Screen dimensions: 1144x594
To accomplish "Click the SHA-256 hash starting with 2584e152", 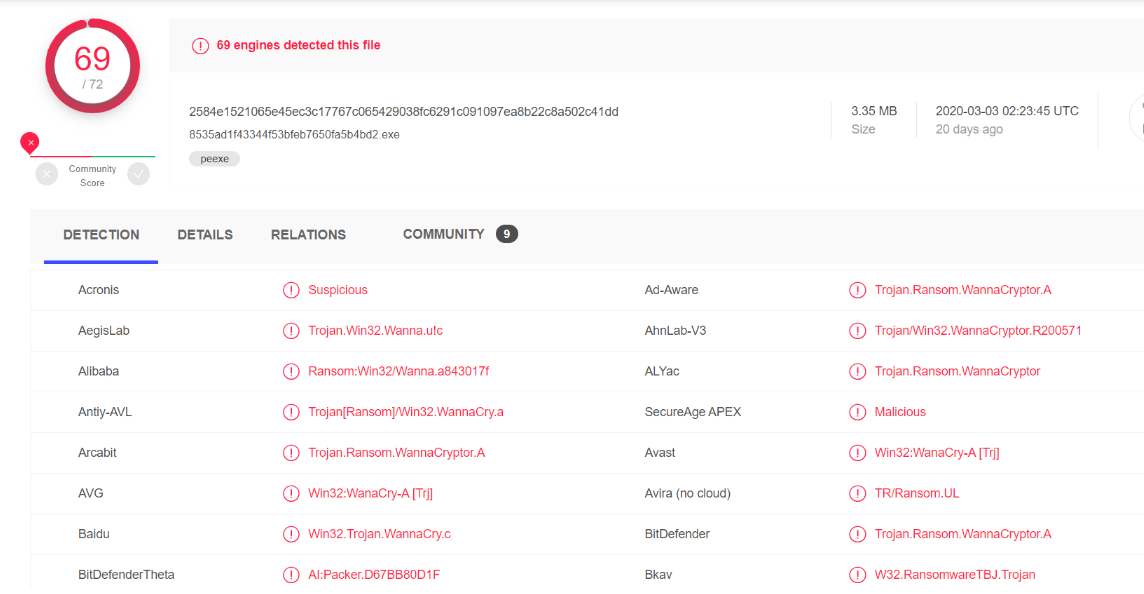I will point(403,112).
